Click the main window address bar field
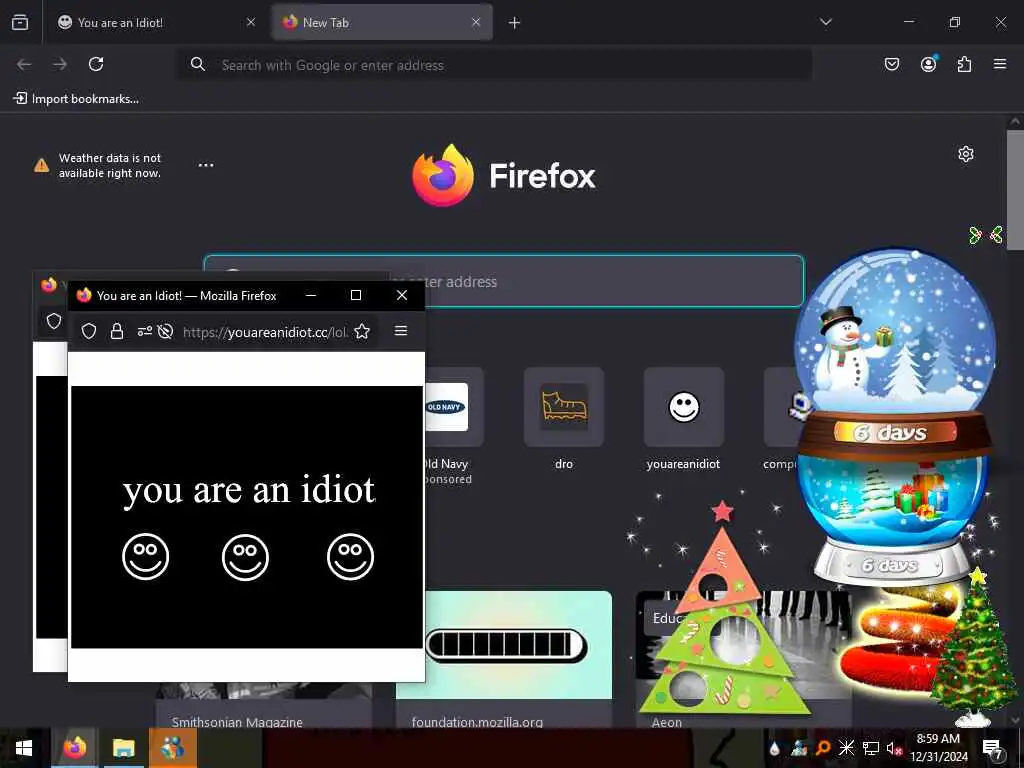The width and height of the screenshot is (1024, 768). 495,65
